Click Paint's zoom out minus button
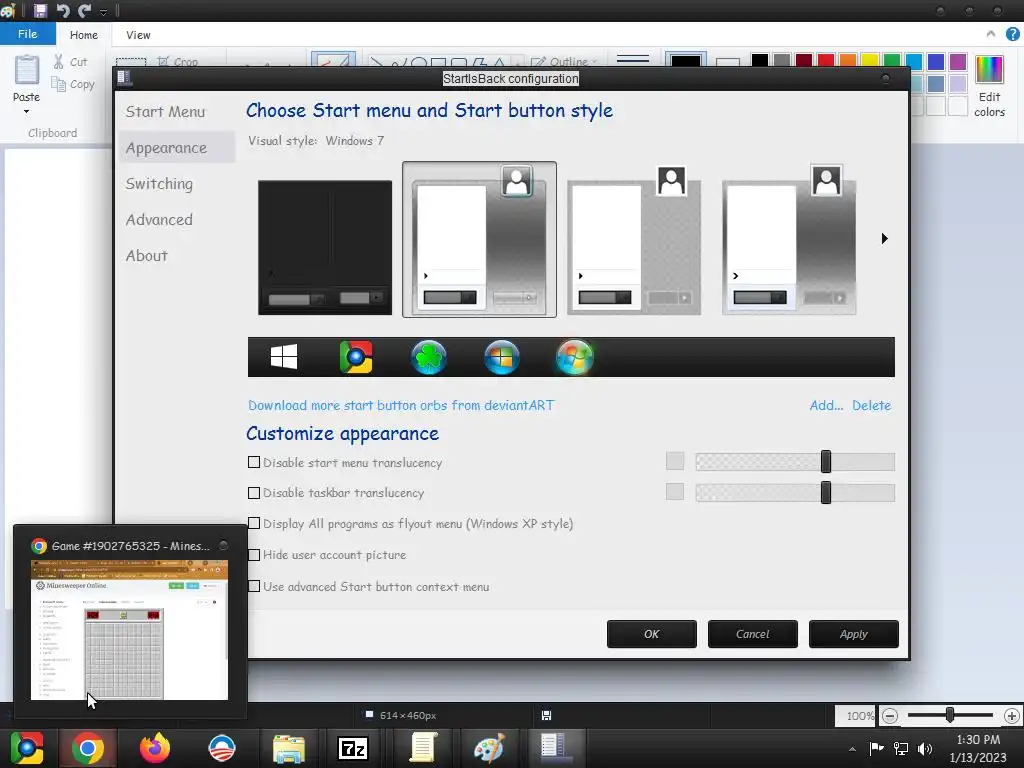1024x768 pixels. pos(889,716)
